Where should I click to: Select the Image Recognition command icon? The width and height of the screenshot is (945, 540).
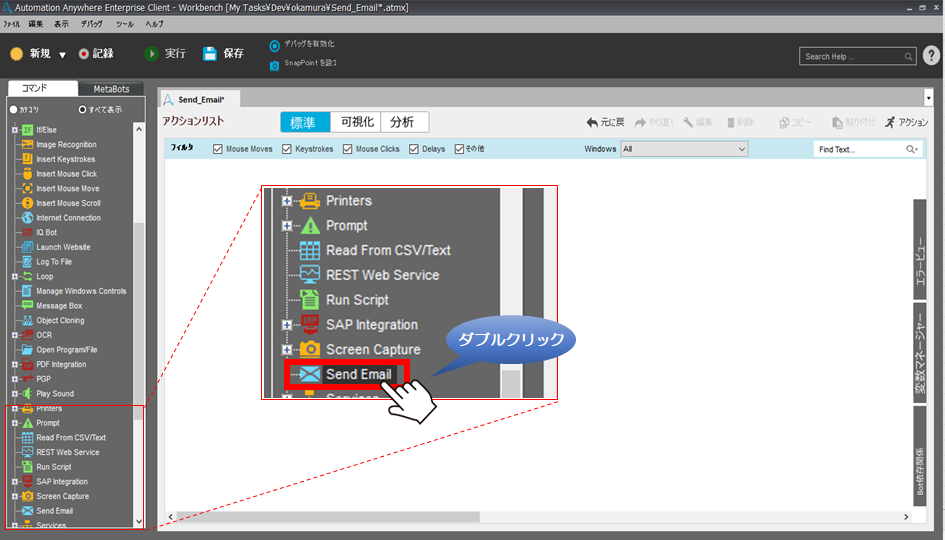click(27, 144)
